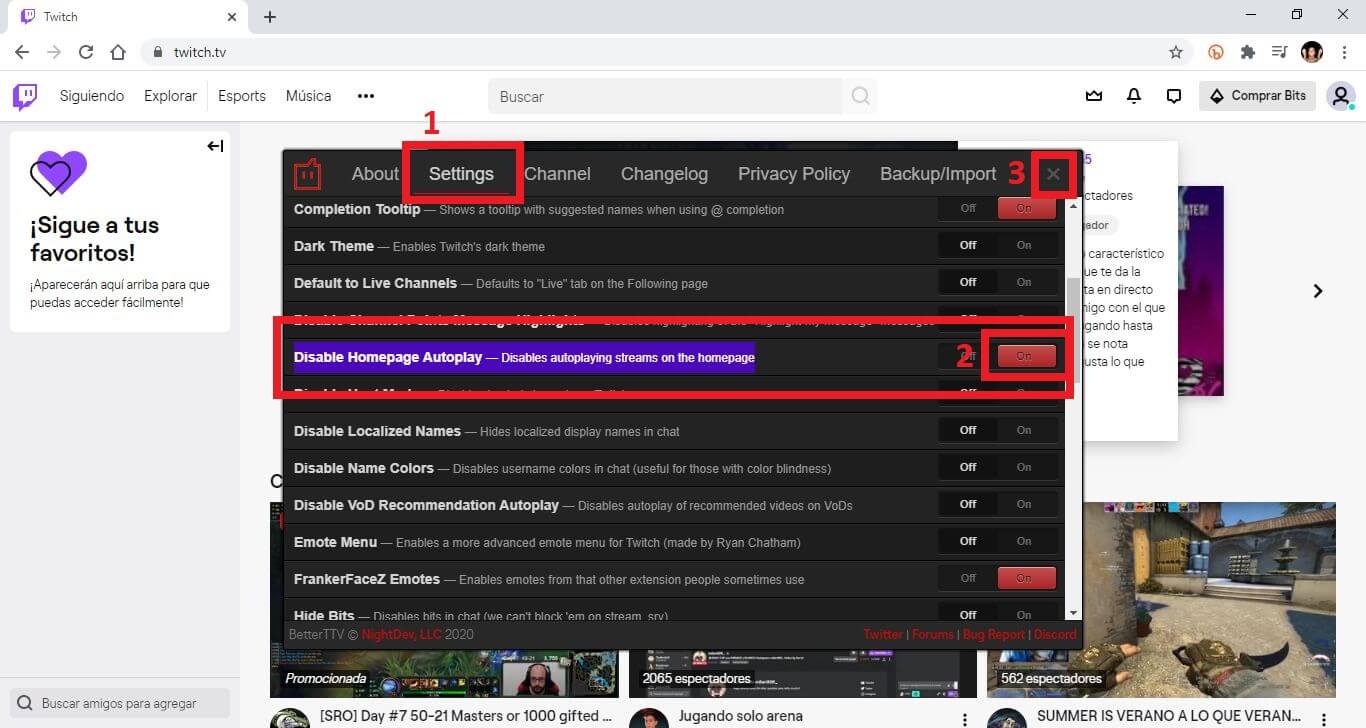Open the notifications bell
Screen dimensions: 1366x728
[x=1134, y=96]
